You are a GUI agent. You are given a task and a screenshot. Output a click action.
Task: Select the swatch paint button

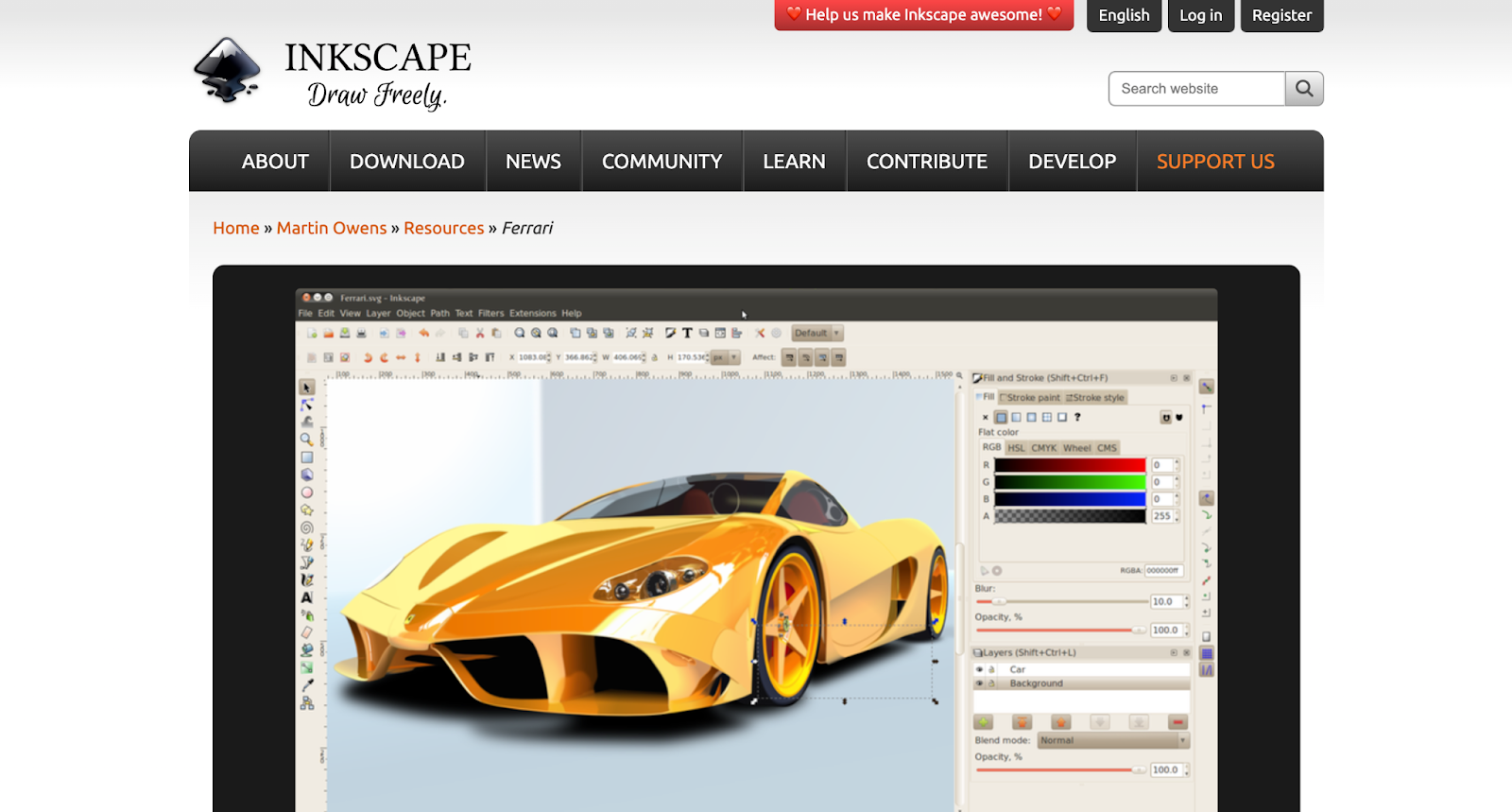pos(1062,417)
